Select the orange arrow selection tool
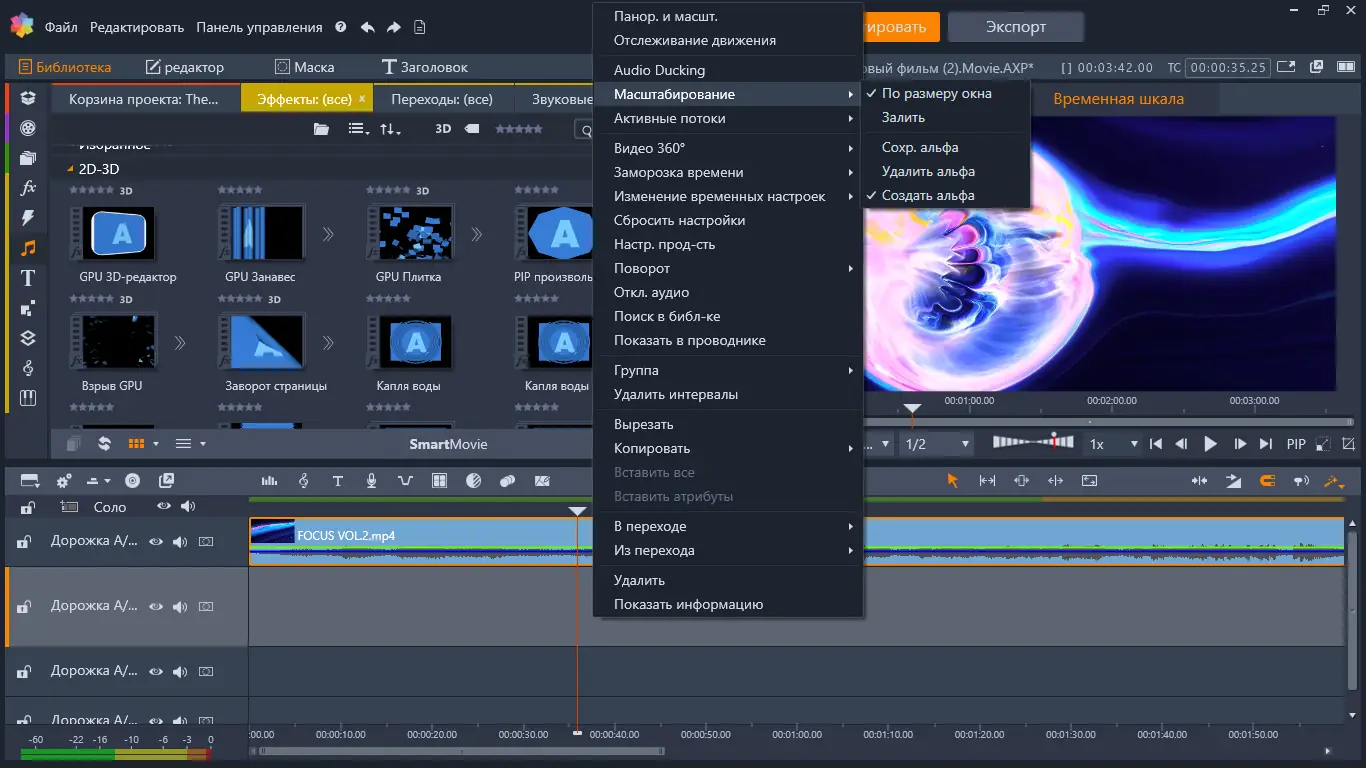The image size is (1366, 768). click(x=952, y=481)
